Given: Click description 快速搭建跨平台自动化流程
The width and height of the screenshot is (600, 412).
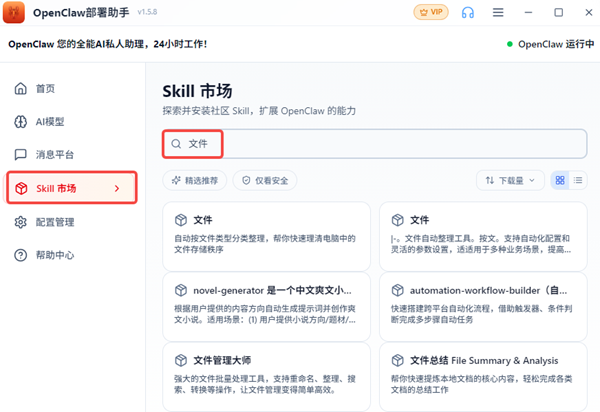Looking at the screenshot, I should coord(481,314).
